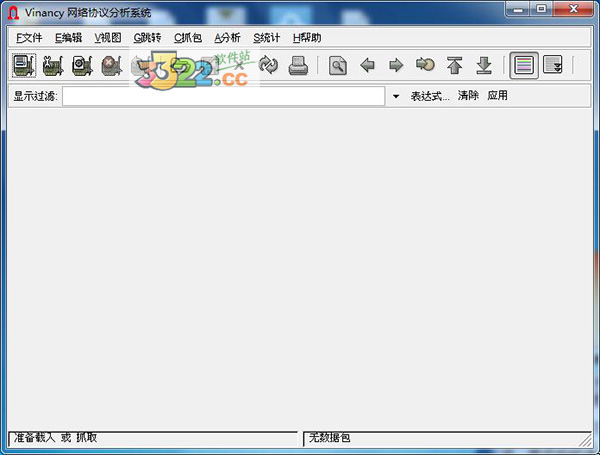Focus the 显示过滤 filter input field
This screenshot has width=600, height=455.
pos(223,96)
